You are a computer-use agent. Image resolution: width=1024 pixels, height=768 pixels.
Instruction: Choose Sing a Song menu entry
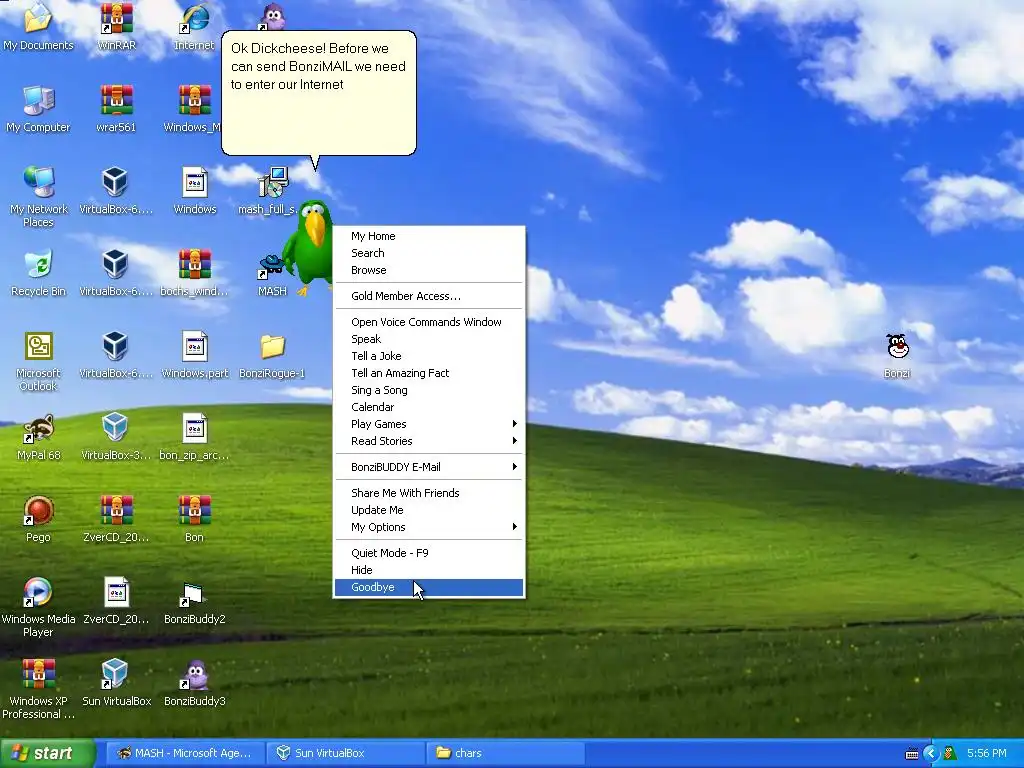coord(429,390)
